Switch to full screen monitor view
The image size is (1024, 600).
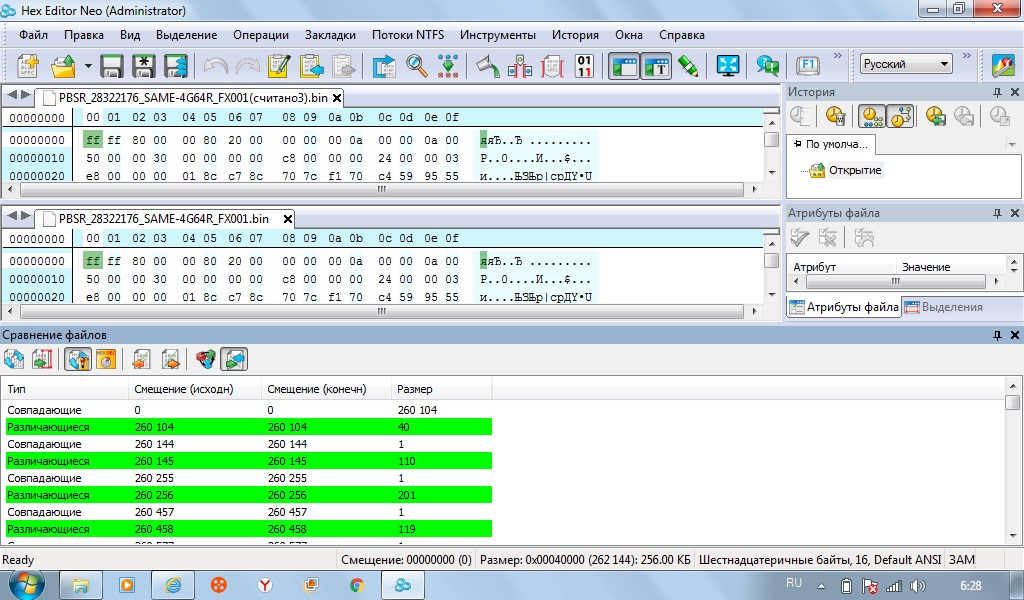coord(728,66)
